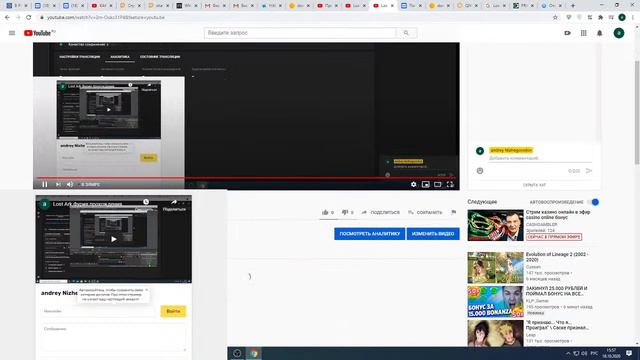640x360 pixels.
Task: Toggle the autoplay switch
Action: tap(594, 202)
